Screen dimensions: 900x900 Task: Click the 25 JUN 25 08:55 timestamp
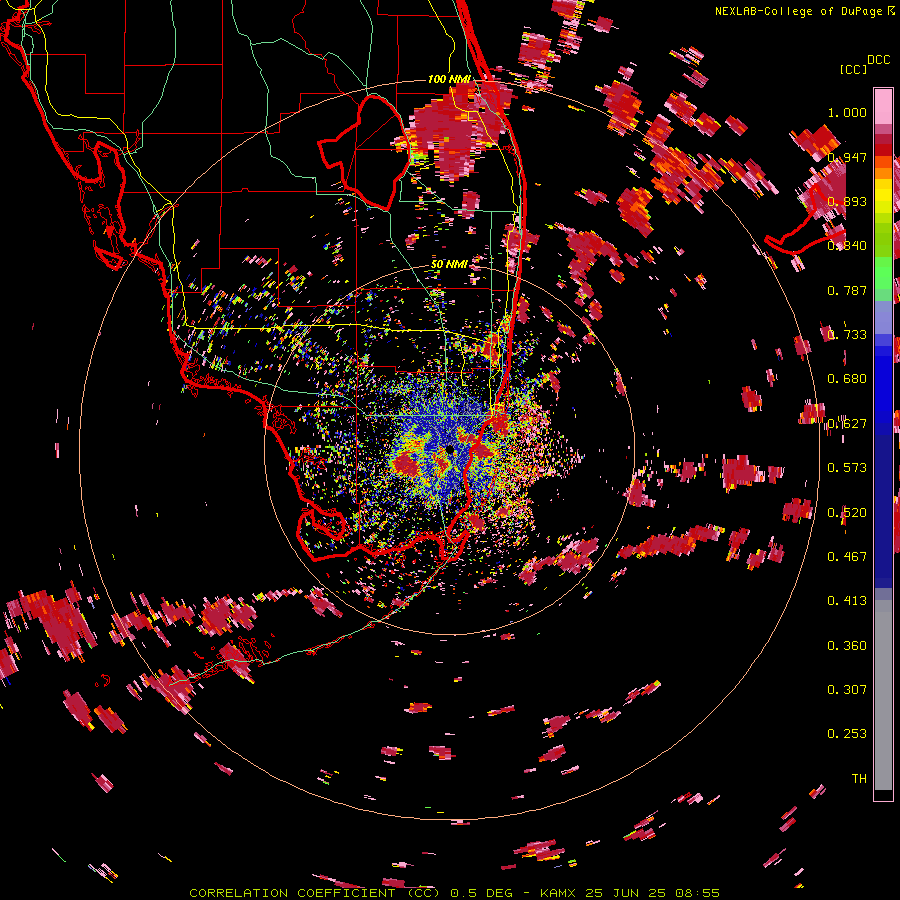(653, 893)
